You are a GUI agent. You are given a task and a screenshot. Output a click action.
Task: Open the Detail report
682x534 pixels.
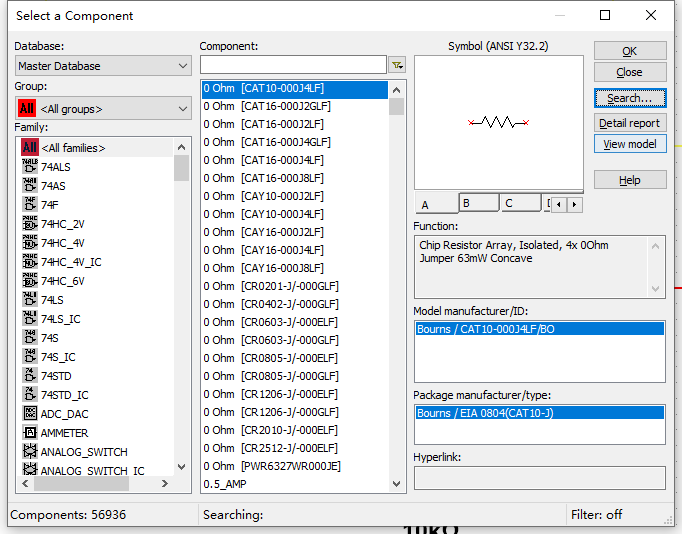tap(629, 123)
